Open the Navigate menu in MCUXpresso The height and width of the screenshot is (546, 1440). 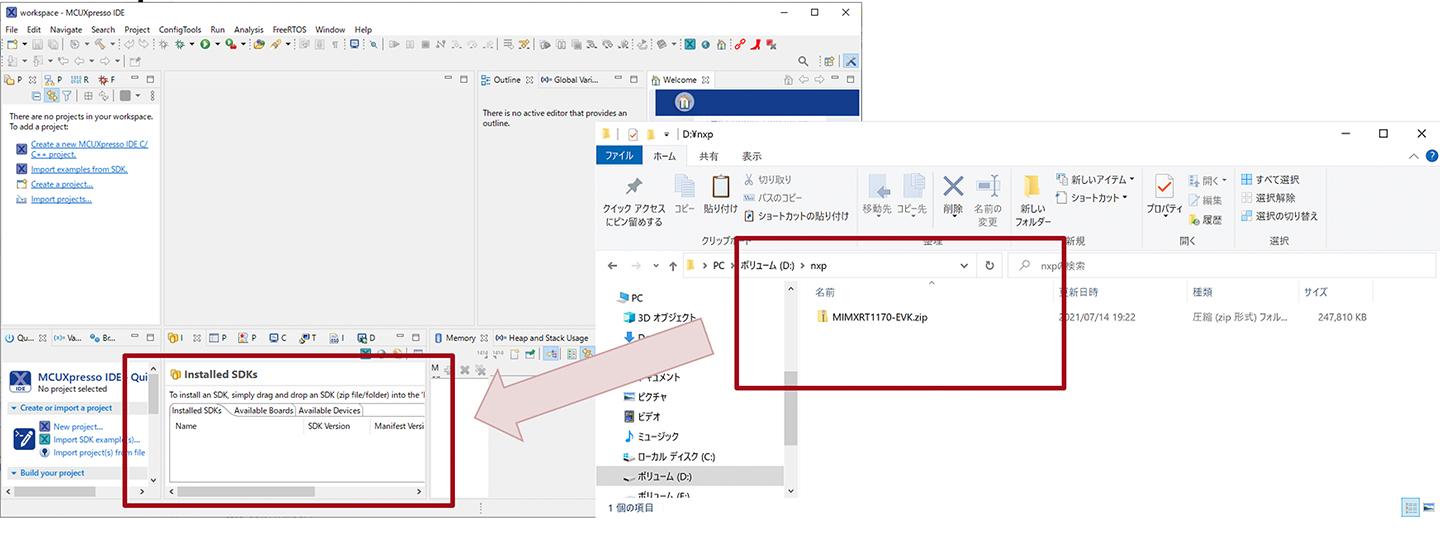[x=66, y=30]
